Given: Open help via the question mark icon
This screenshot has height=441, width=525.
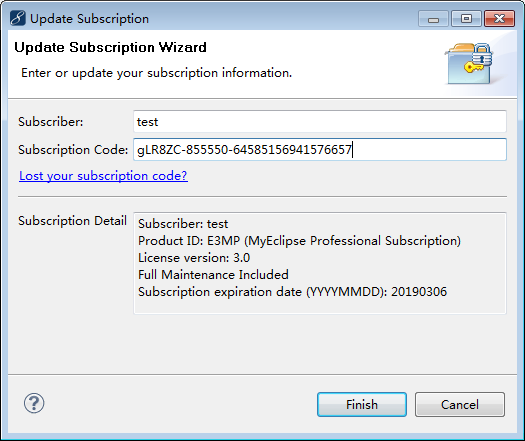Looking at the screenshot, I should pos(34,403).
